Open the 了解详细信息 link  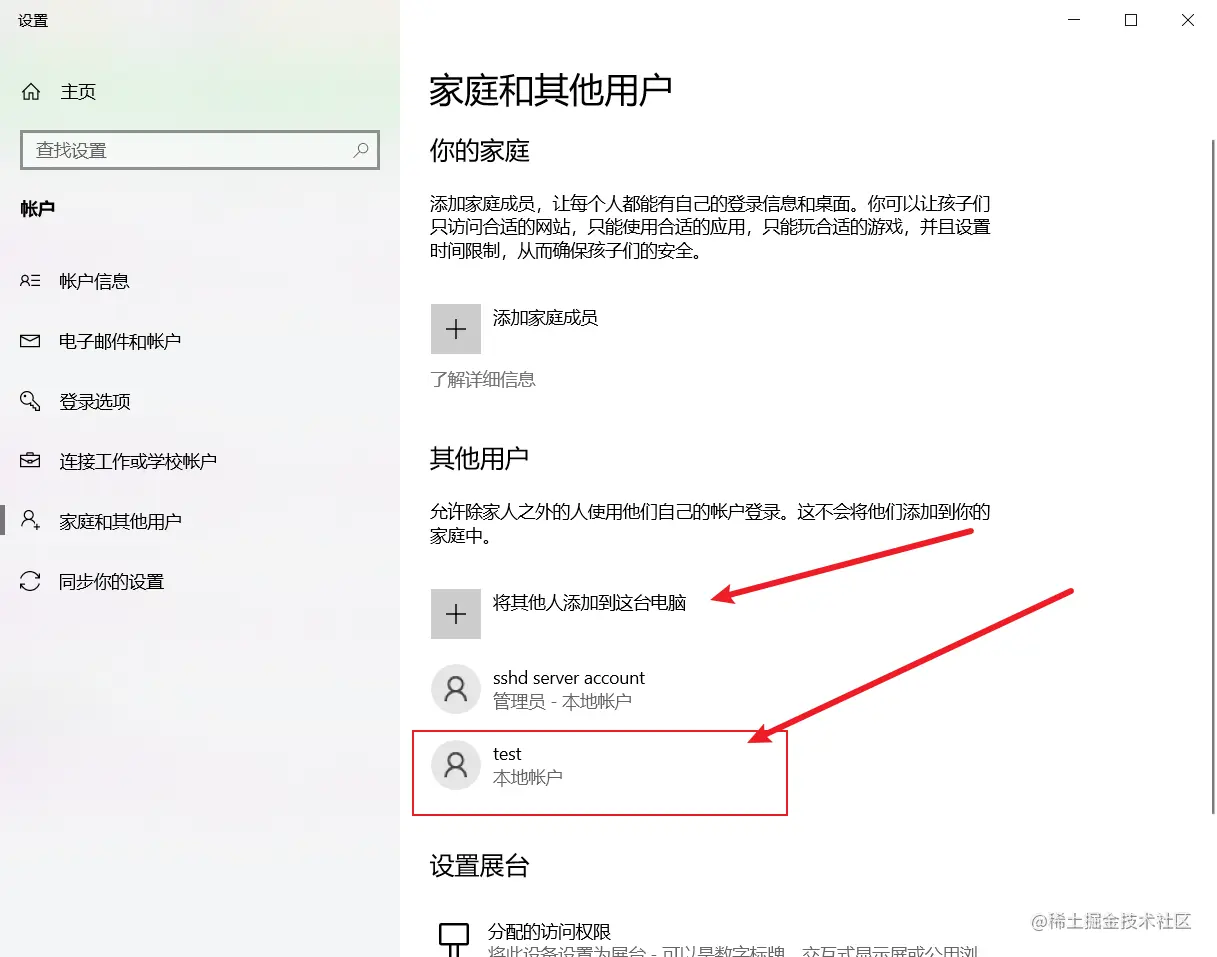483,379
